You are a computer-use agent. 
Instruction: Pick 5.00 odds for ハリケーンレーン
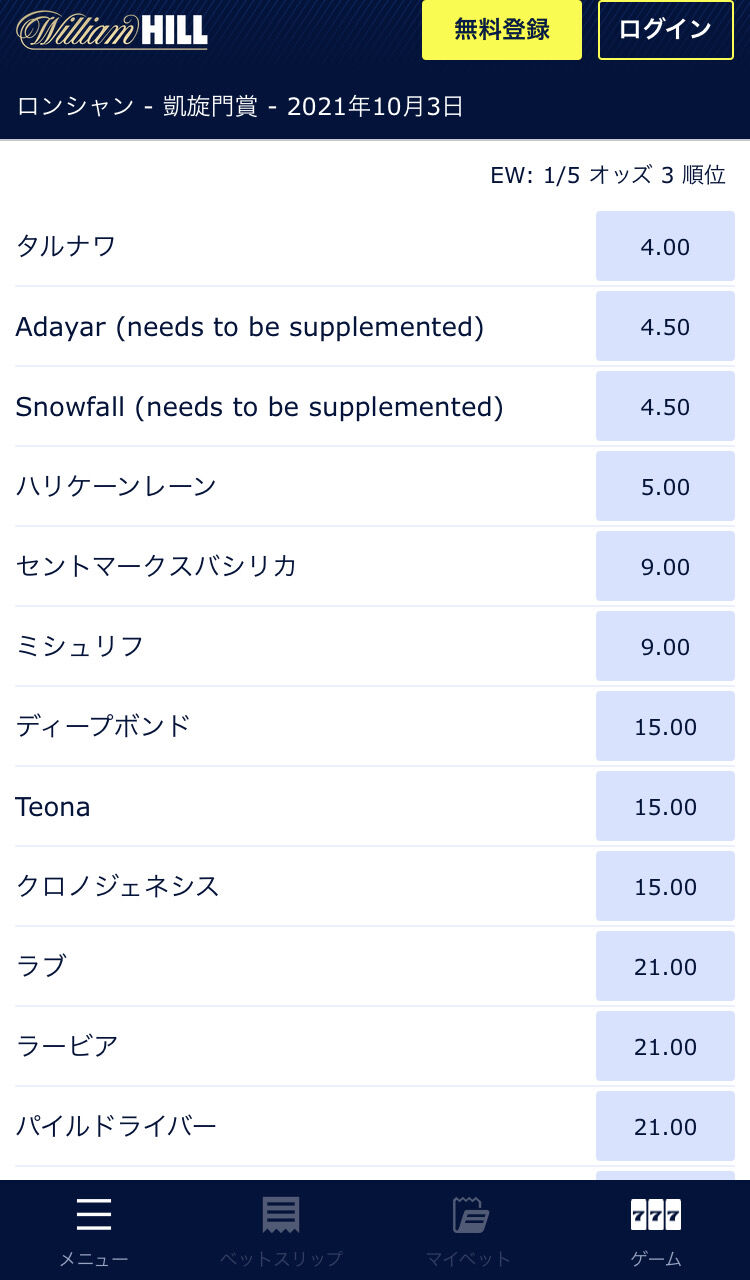point(665,486)
